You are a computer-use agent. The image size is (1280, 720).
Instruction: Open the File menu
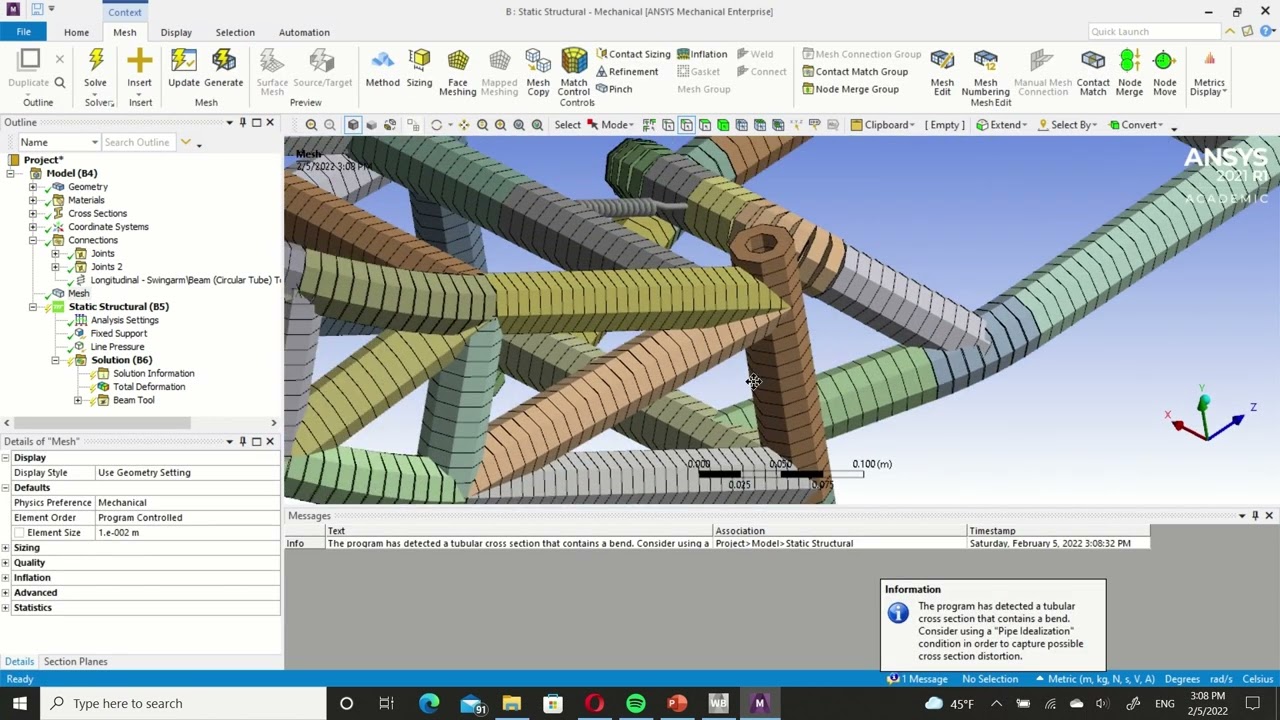coord(23,32)
